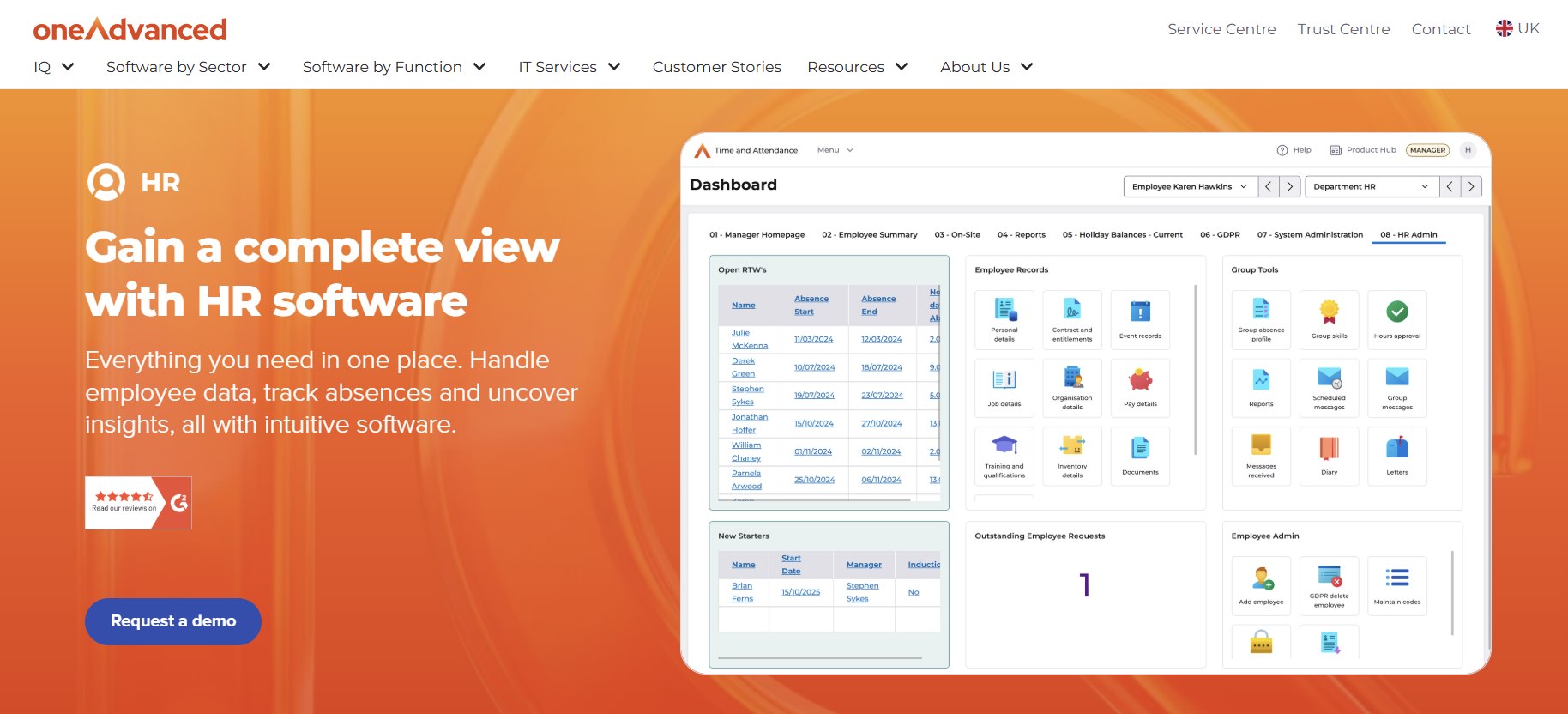Click the GDPR delete employee icon
1568x714 pixels.
pyautogui.click(x=1329, y=586)
